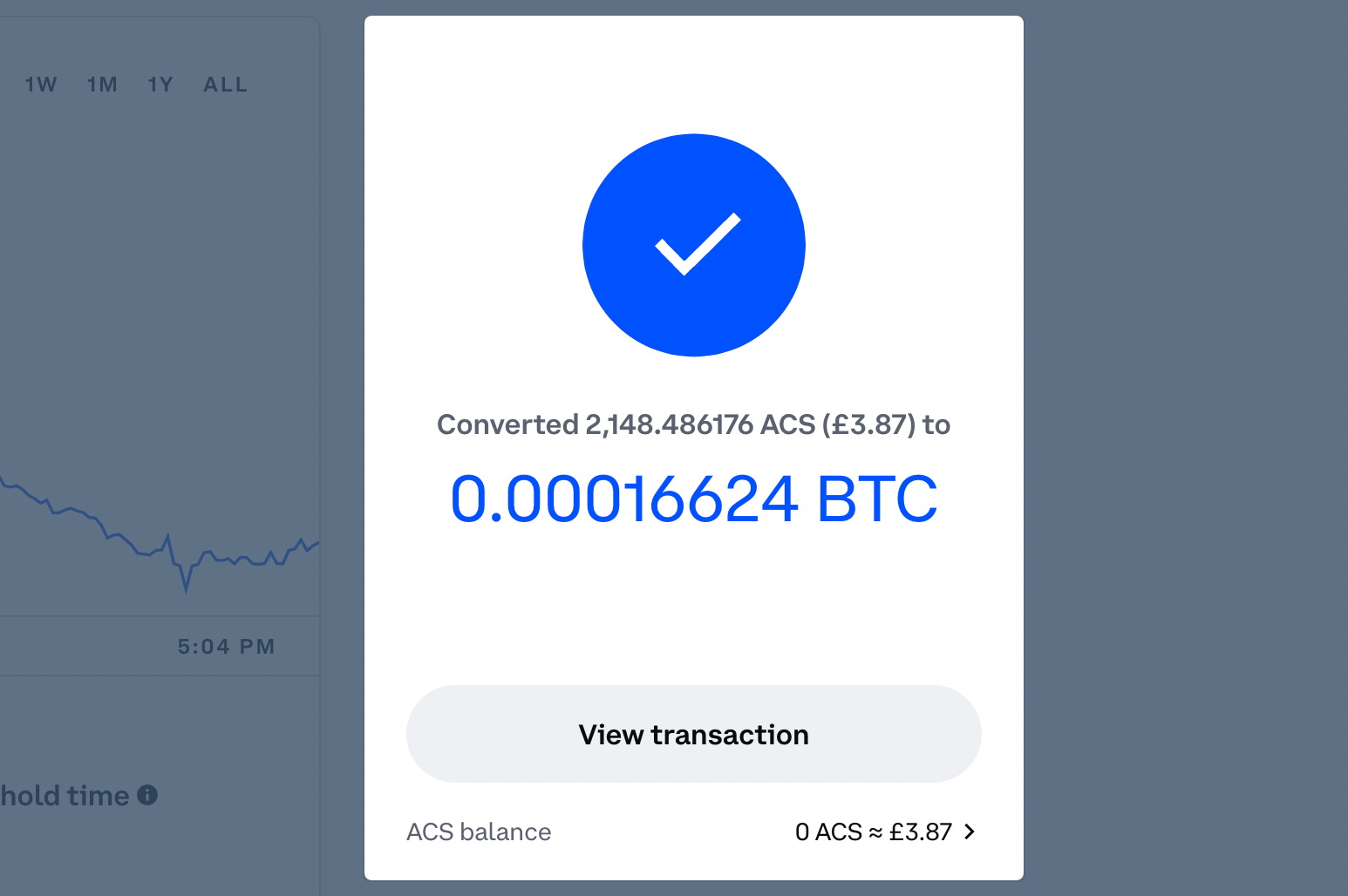Image resolution: width=1348 pixels, height=896 pixels.
Task: Click the white tick mark inside the circle
Action: (698, 244)
